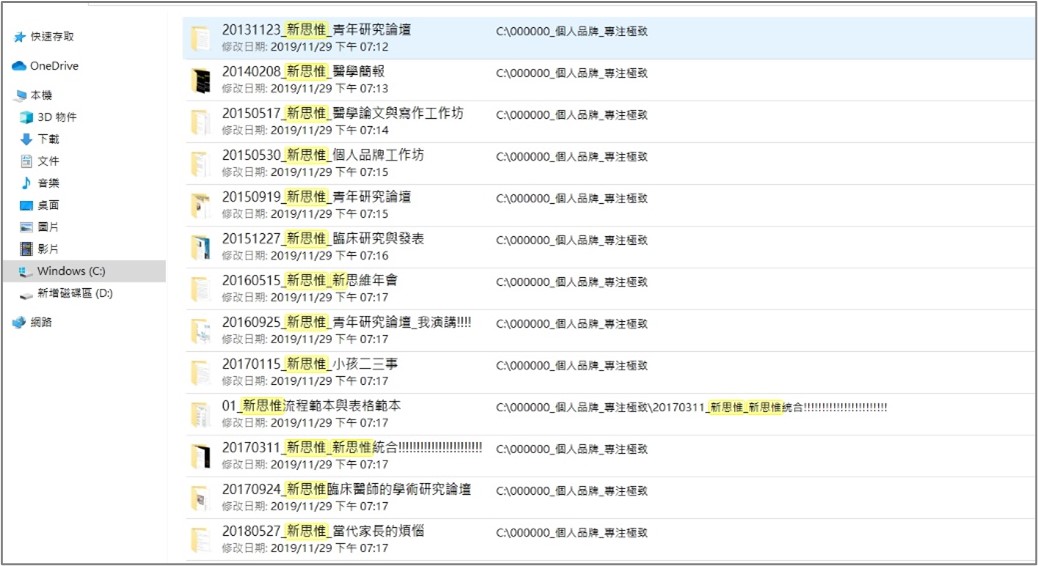Select 快速存取 in the navigation pane
1038x566 pixels.
click(52, 37)
